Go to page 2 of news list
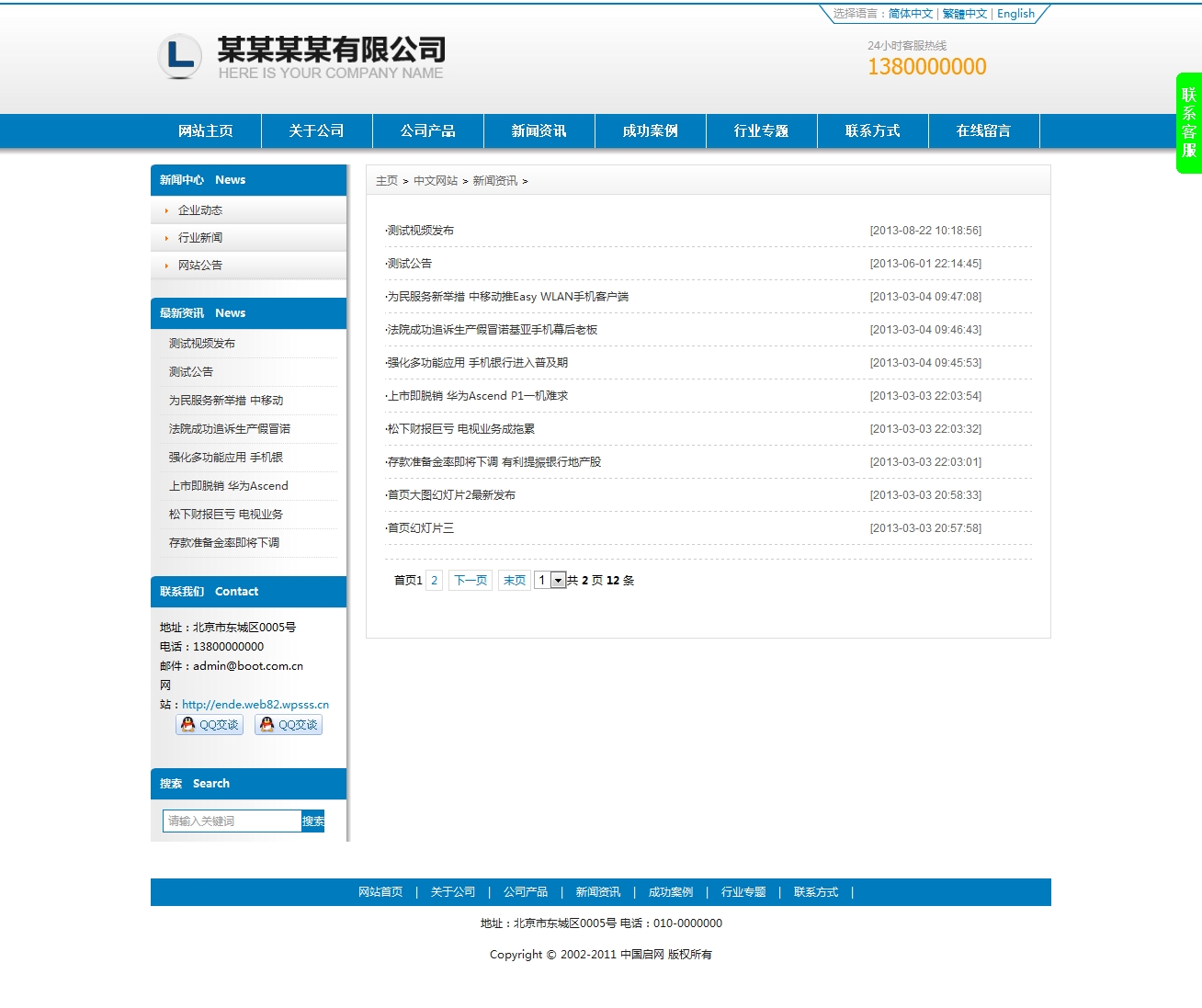Viewport: 1202px width, 1008px height. click(435, 581)
